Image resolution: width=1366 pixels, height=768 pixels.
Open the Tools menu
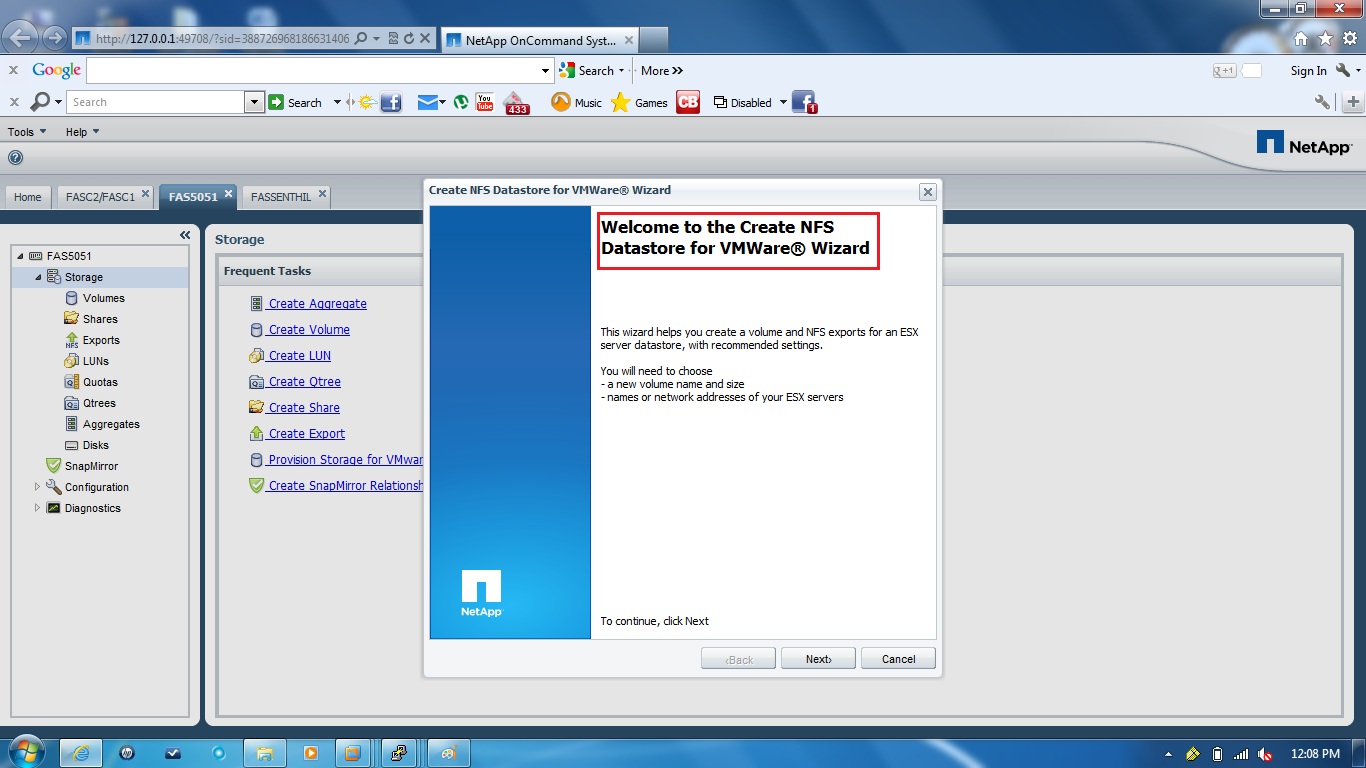pyautogui.click(x=25, y=131)
